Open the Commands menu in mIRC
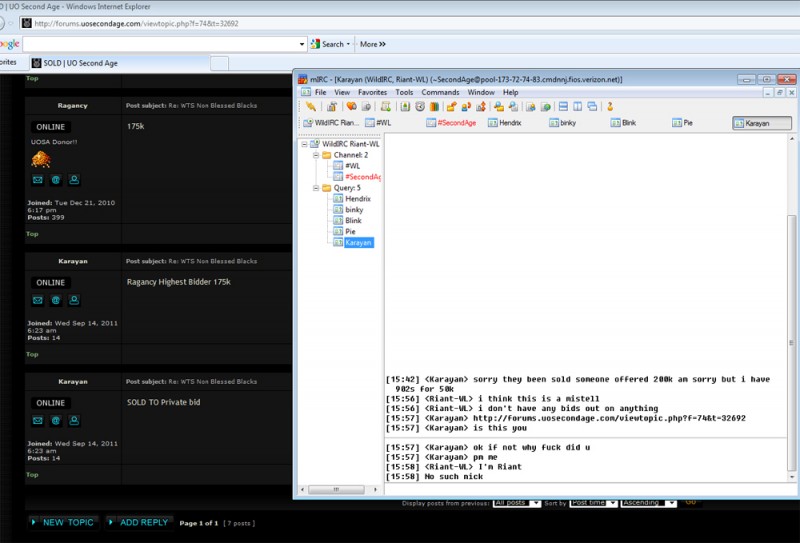Viewport: 800px width, 543px height. [440, 92]
